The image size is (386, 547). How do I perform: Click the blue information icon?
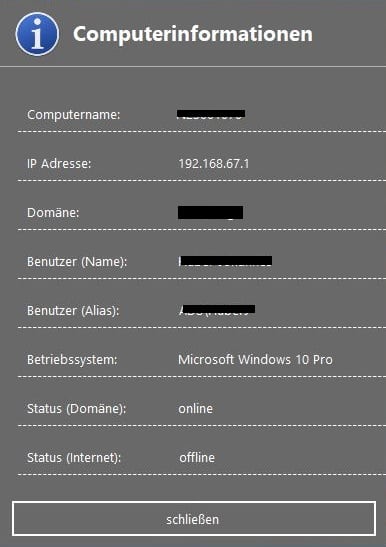coord(37,34)
